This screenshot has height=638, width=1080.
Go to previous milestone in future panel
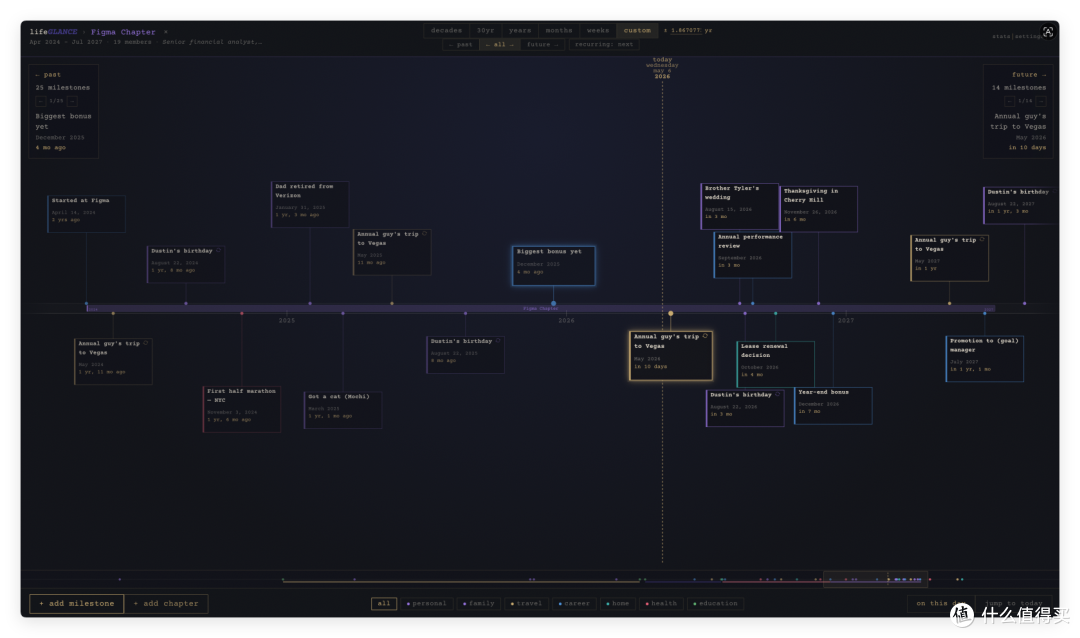pyautogui.click(x=1009, y=101)
